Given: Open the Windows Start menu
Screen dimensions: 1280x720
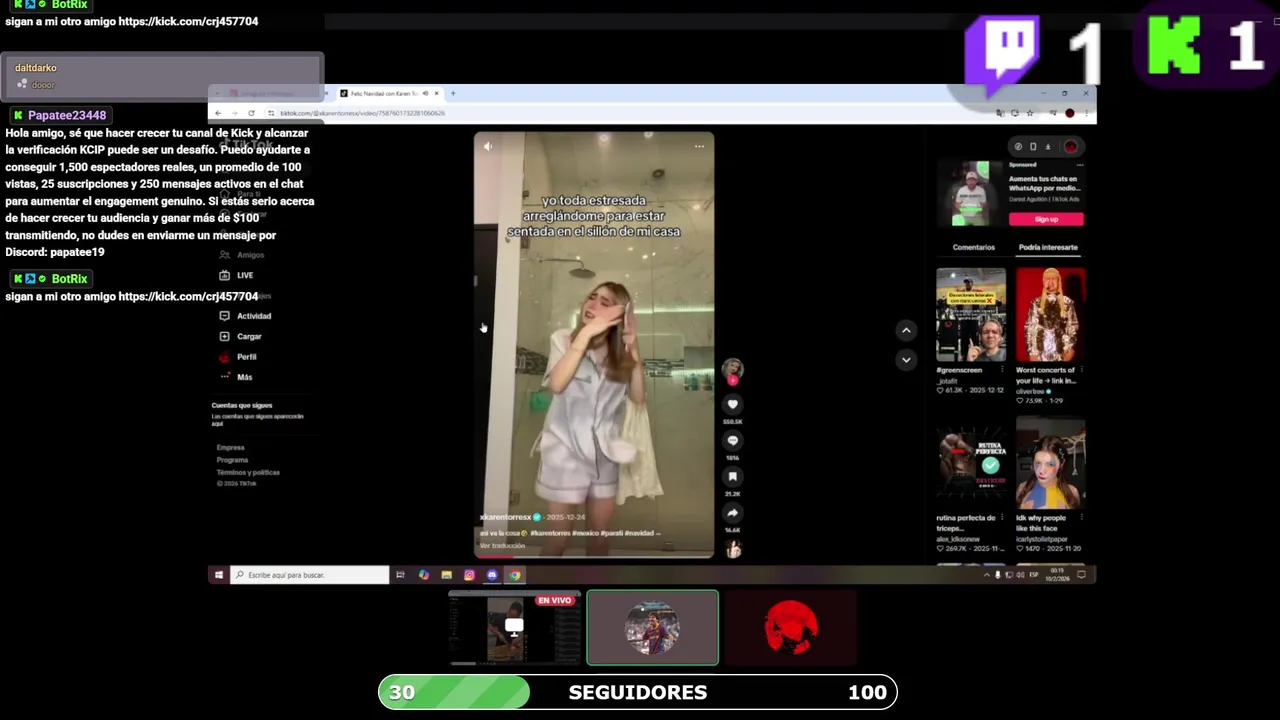Looking at the screenshot, I should (x=218, y=575).
